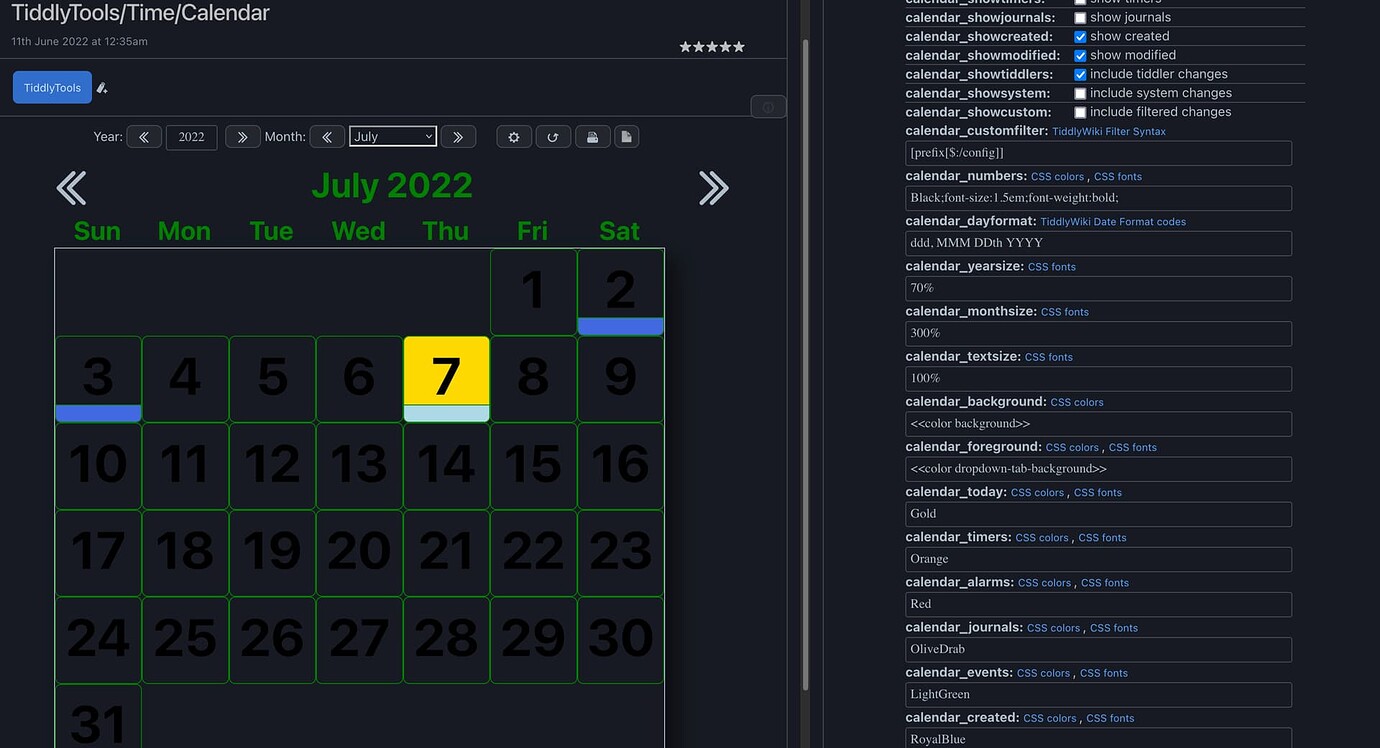1380x748 pixels.
Task: Open the calendar settings gear icon
Action: pos(514,136)
